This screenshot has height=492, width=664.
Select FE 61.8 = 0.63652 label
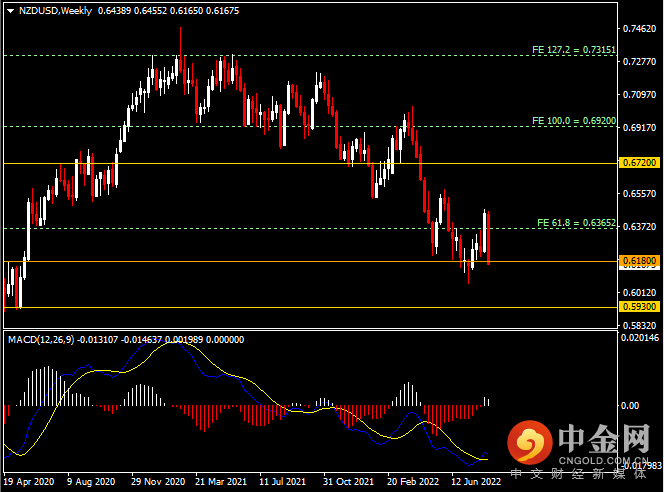tap(576, 223)
